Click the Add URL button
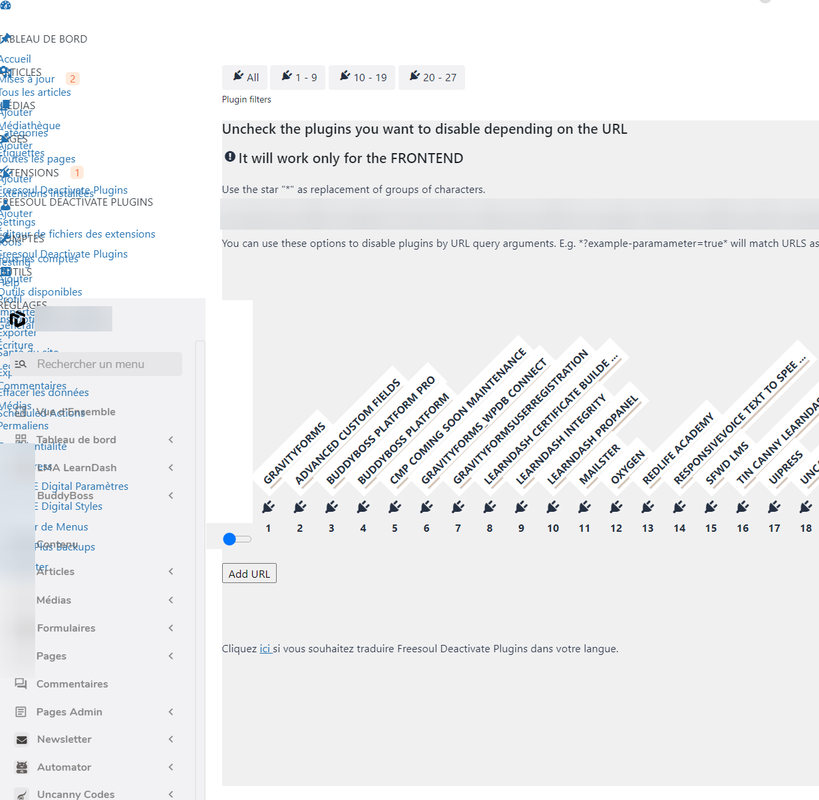 [249, 573]
